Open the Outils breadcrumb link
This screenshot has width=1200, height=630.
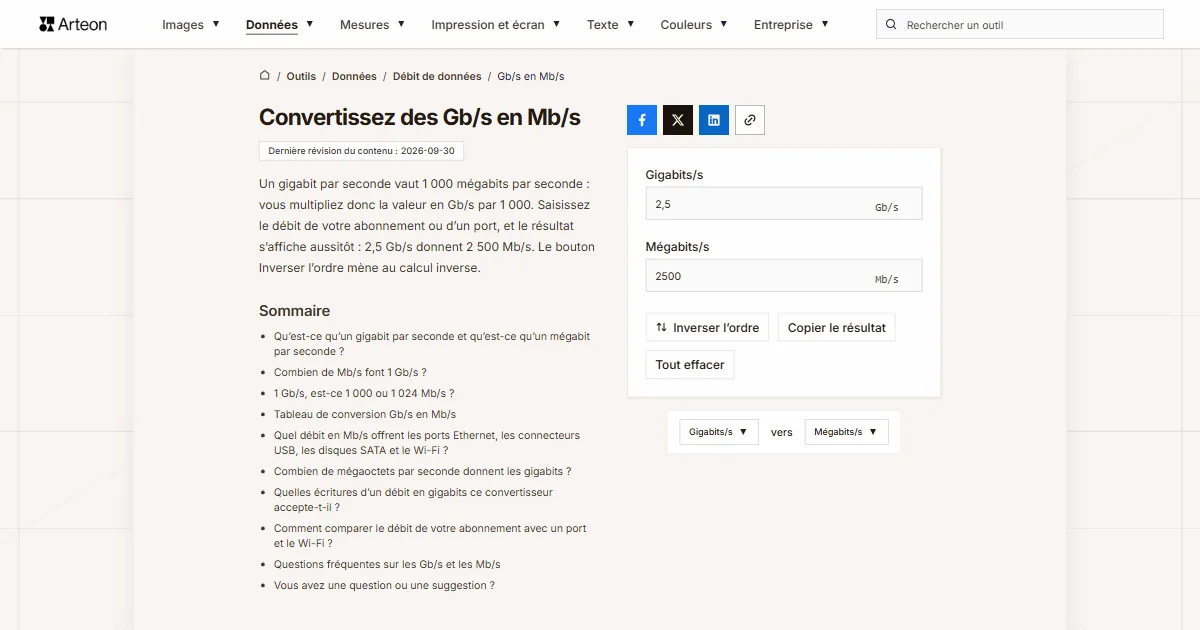click(301, 76)
